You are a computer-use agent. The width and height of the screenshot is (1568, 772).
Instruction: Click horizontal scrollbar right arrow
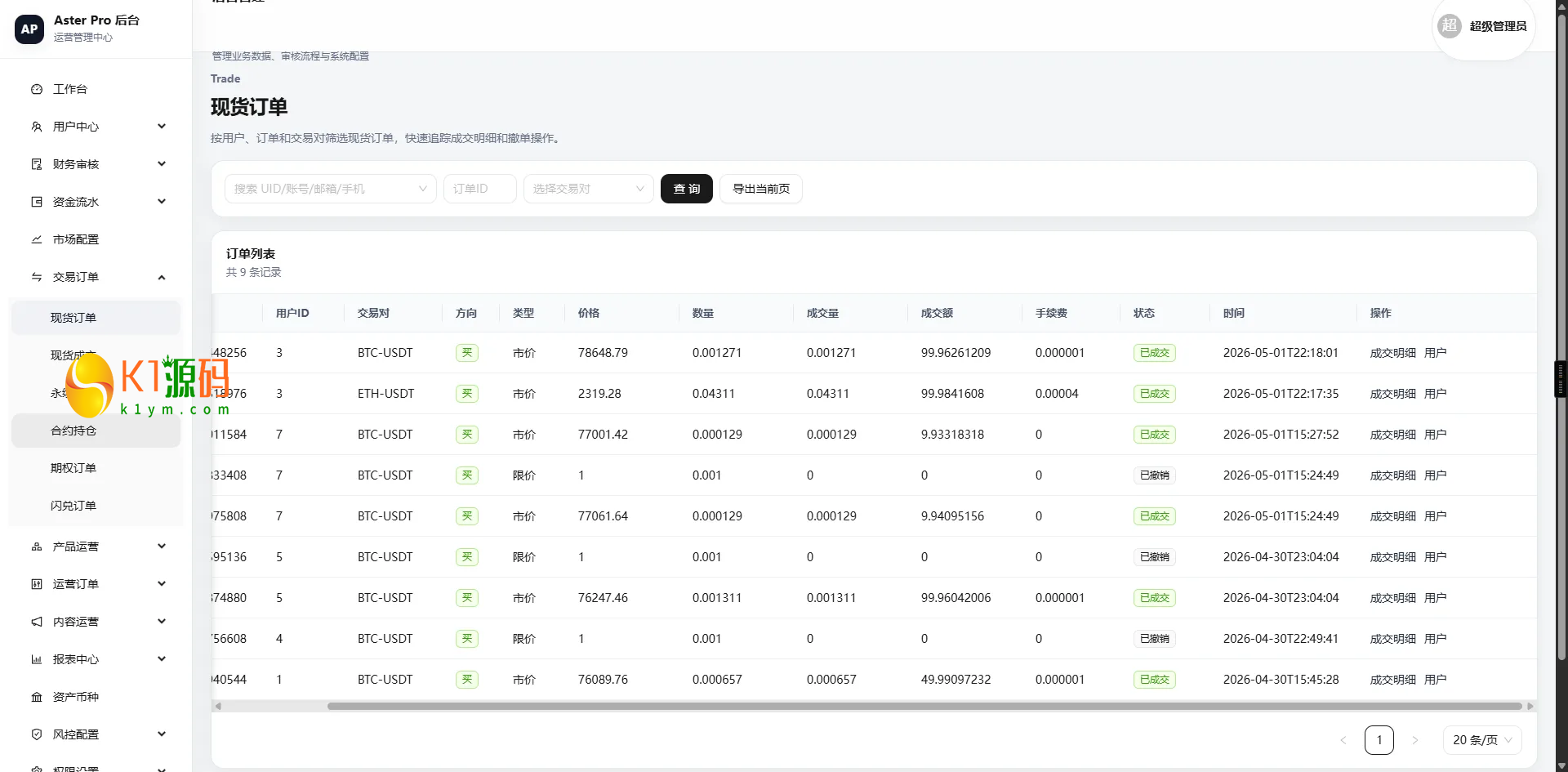point(1530,706)
